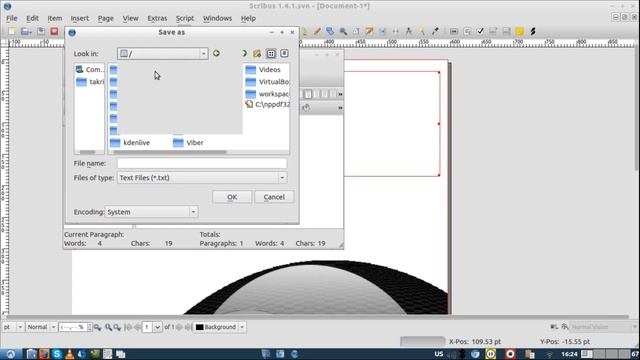The height and width of the screenshot is (360, 640).
Task: Select the takri home folder in sidebar
Action: click(x=90, y=82)
